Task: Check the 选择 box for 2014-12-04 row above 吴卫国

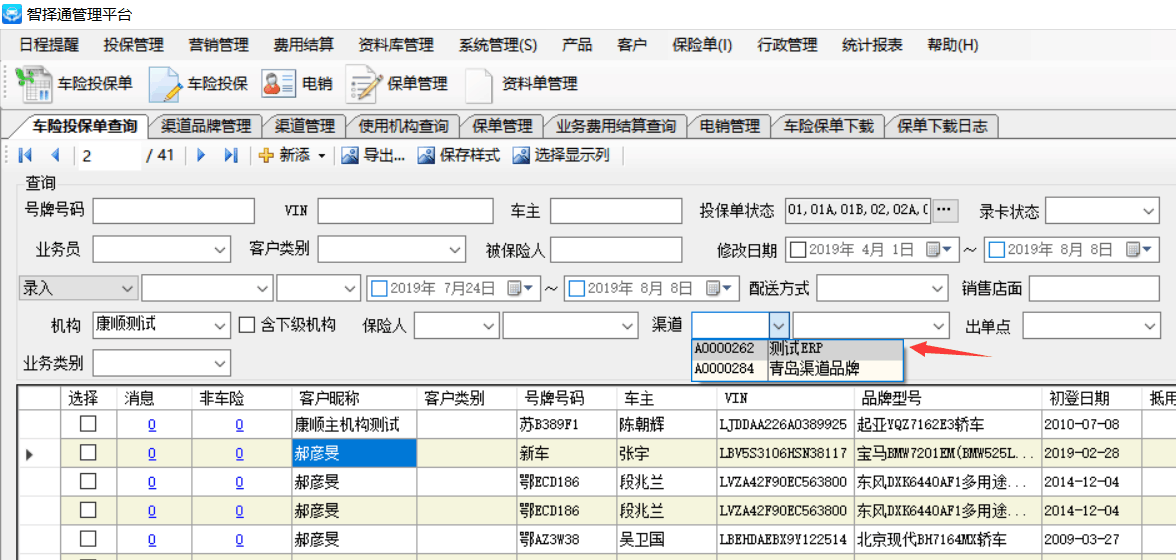Action: [88, 510]
